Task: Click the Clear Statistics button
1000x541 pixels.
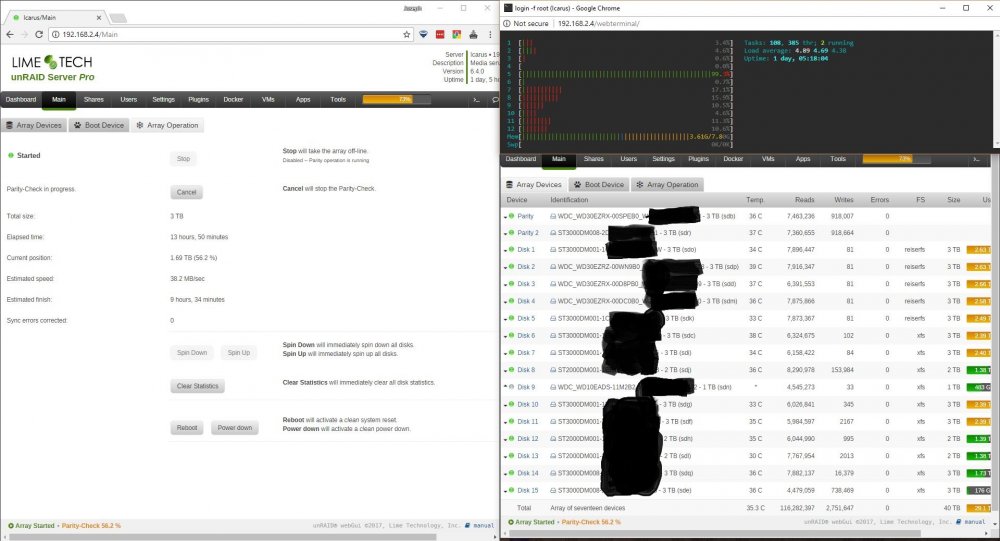Action: tap(198, 386)
